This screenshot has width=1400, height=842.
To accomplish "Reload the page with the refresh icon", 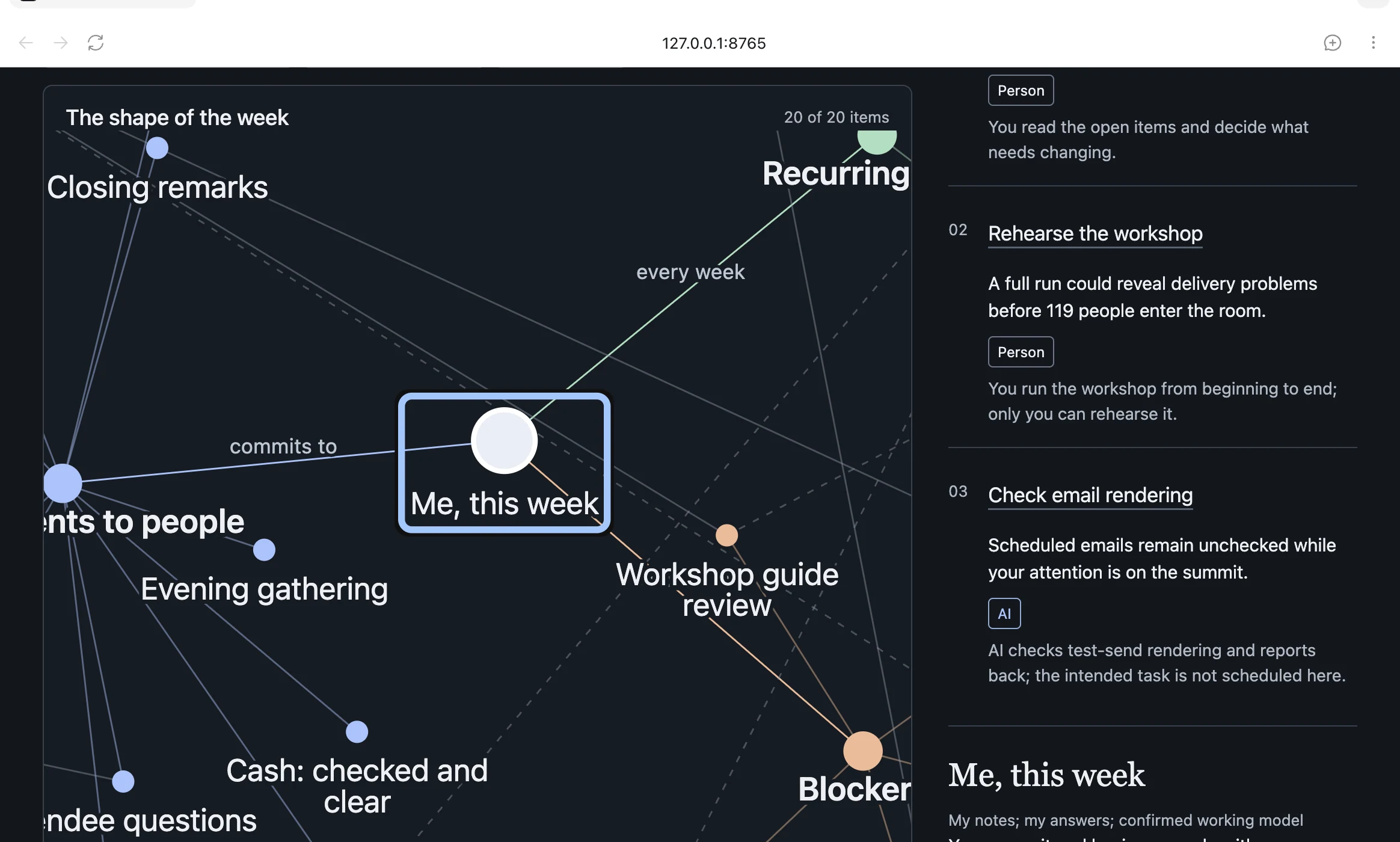I will point(96,43).
